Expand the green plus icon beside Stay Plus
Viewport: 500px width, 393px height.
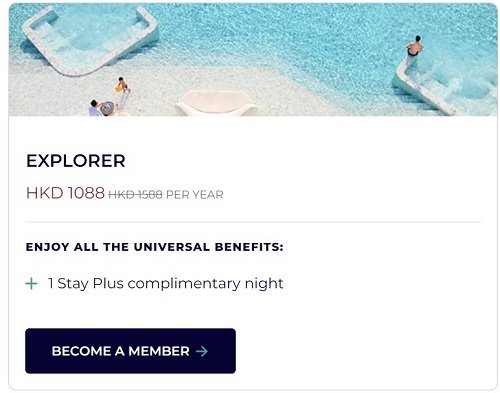click(x=31, y=284)
